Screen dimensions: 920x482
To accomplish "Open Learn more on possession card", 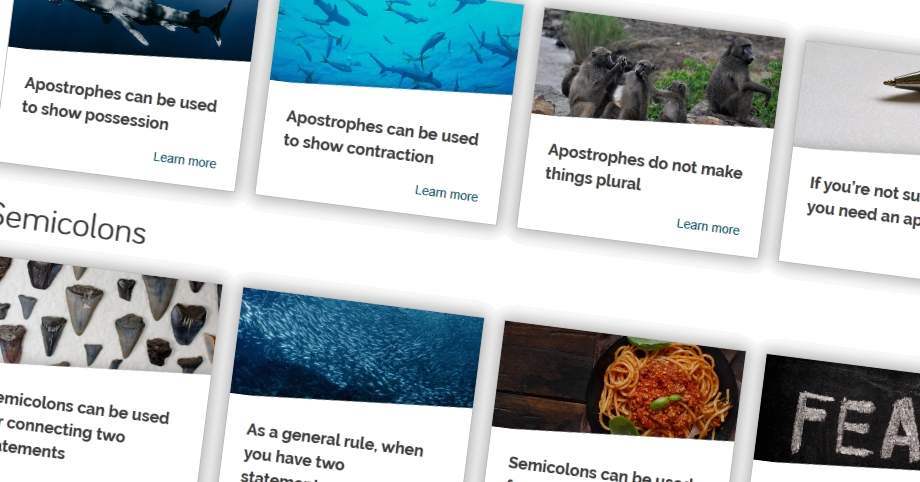I will (185, 160).
